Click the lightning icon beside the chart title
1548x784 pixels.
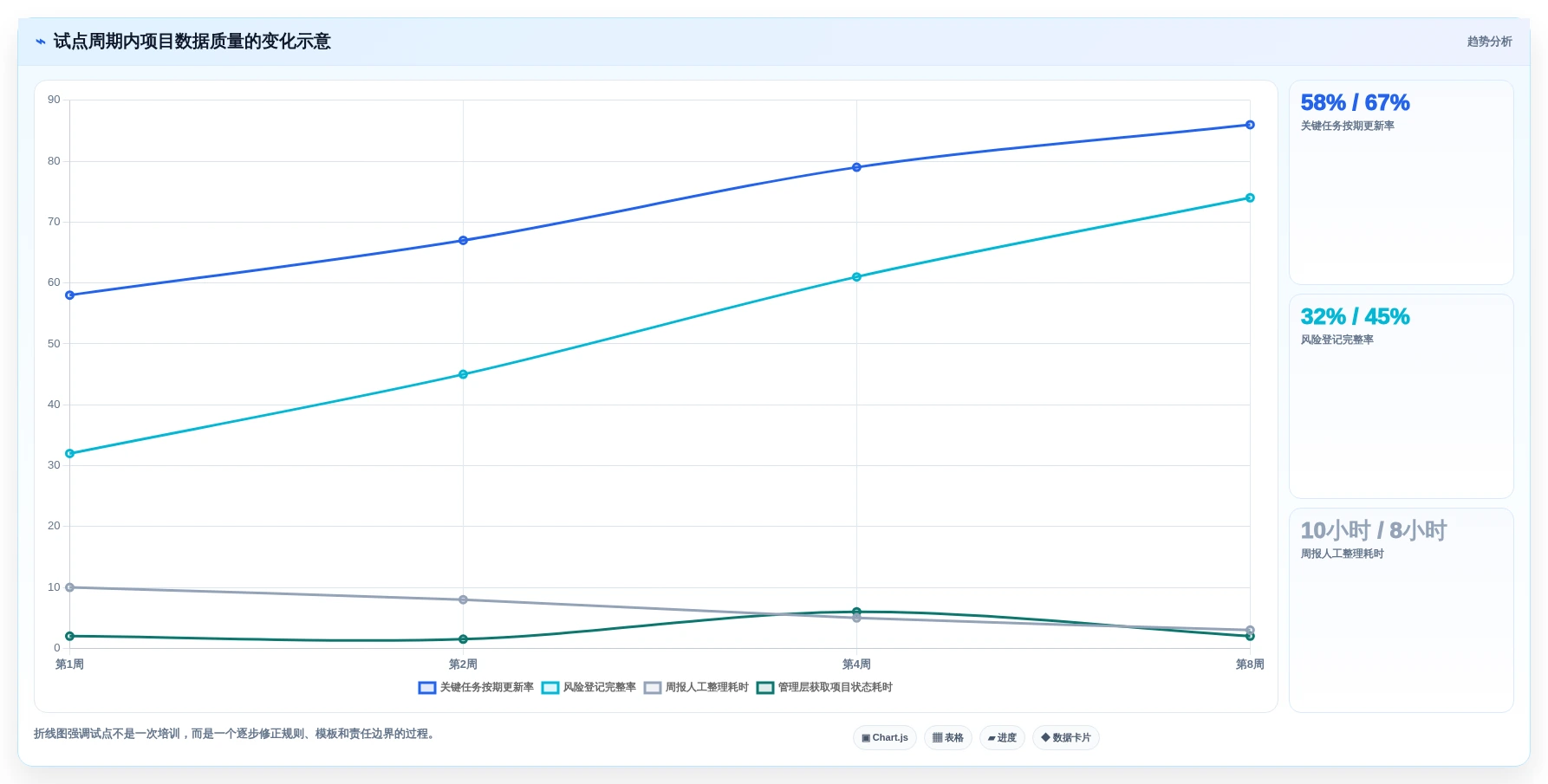pyautogui.click(x=40, y=42)
